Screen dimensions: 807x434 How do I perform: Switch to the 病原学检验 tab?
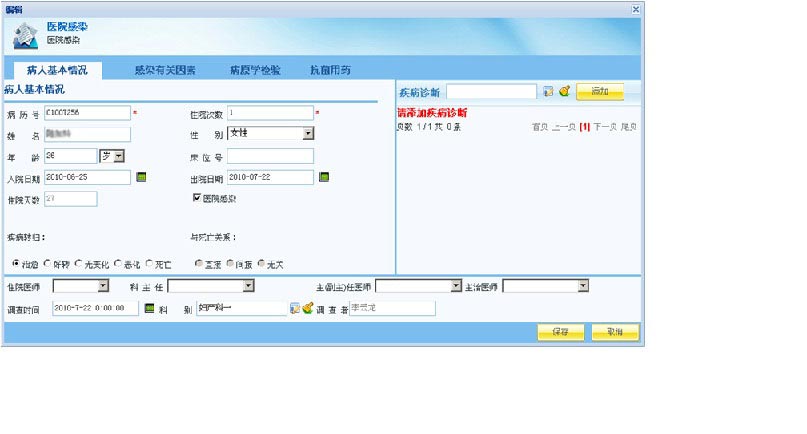[x=255, y=71]
